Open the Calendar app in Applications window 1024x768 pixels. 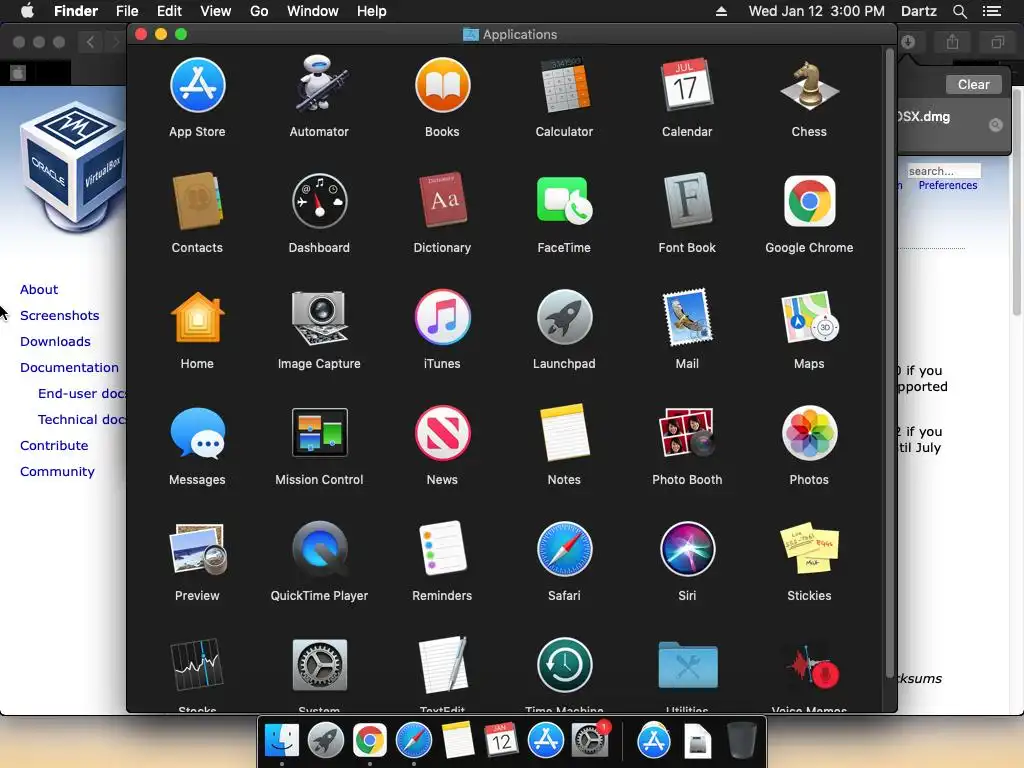[x=687, y=86]
